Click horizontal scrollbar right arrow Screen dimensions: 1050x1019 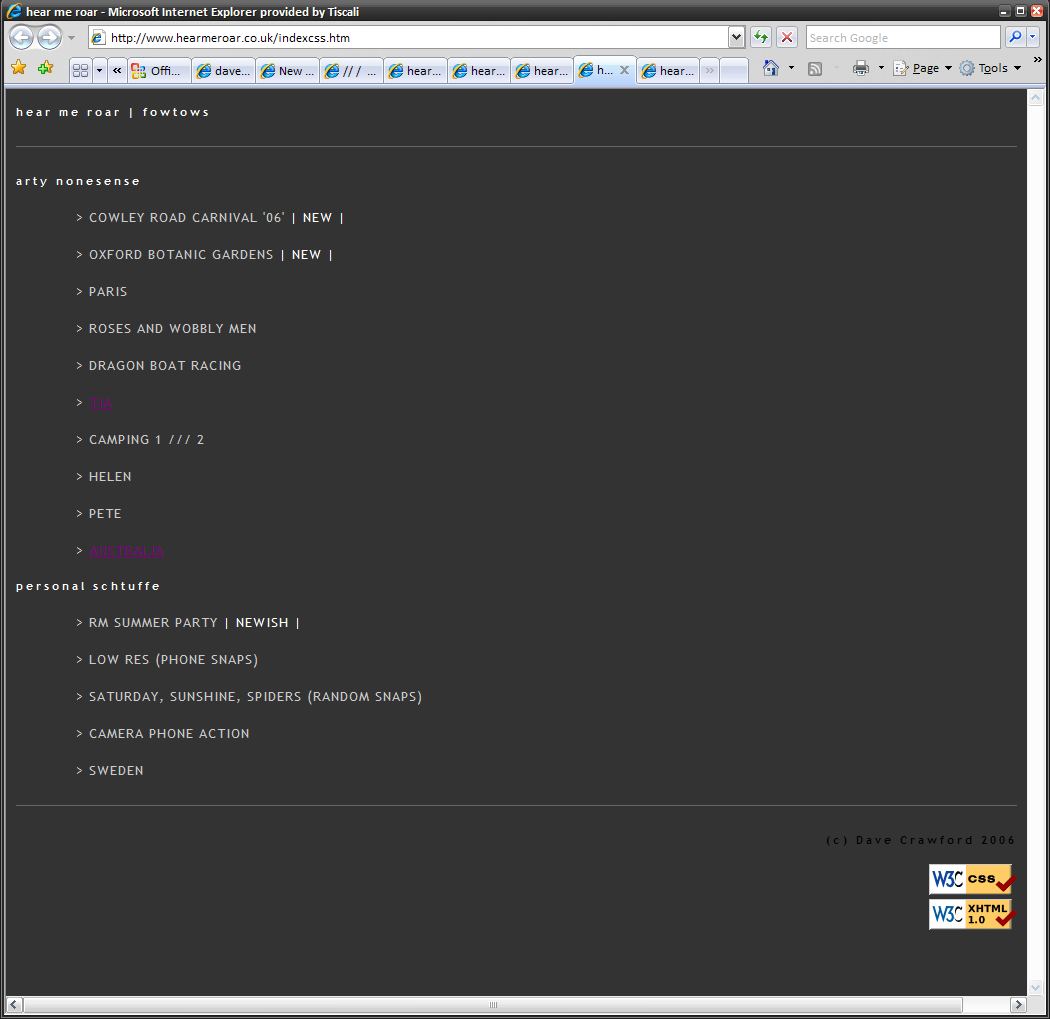pos(1019,1004)
